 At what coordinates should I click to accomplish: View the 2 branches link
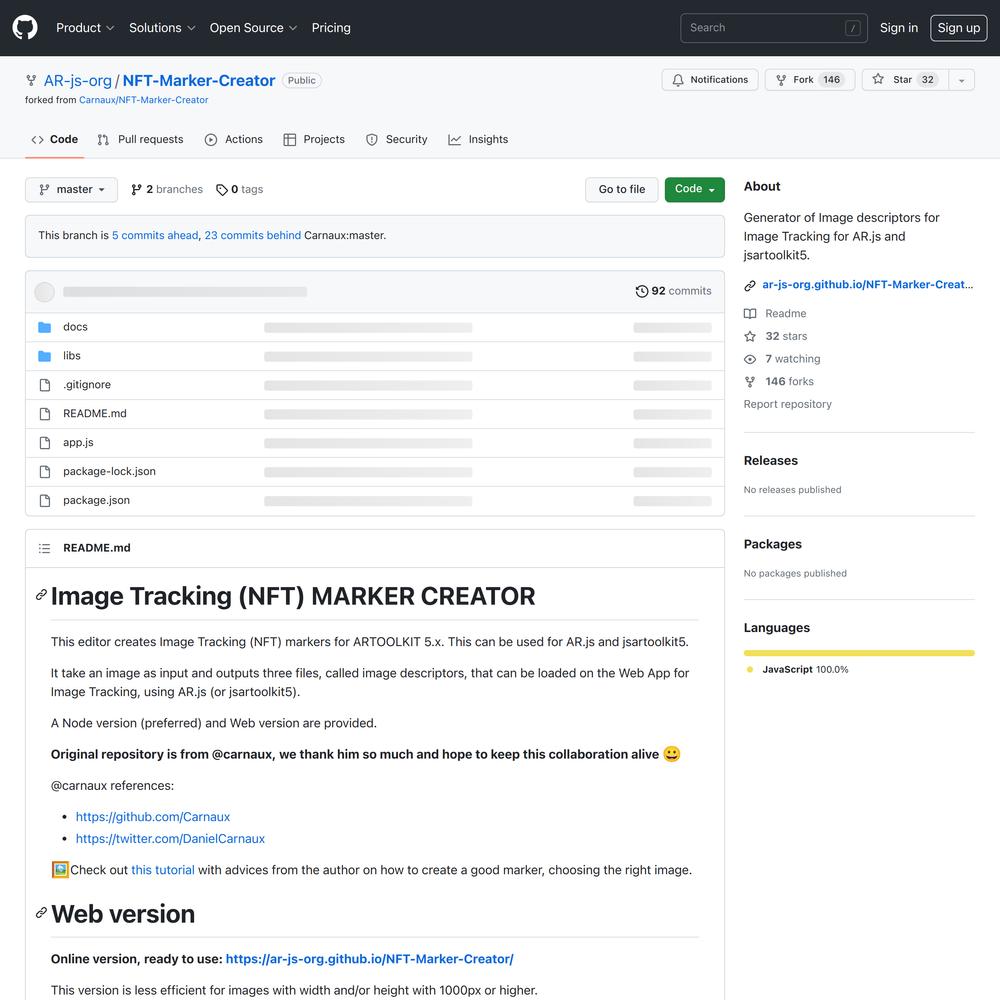point(166,190)
